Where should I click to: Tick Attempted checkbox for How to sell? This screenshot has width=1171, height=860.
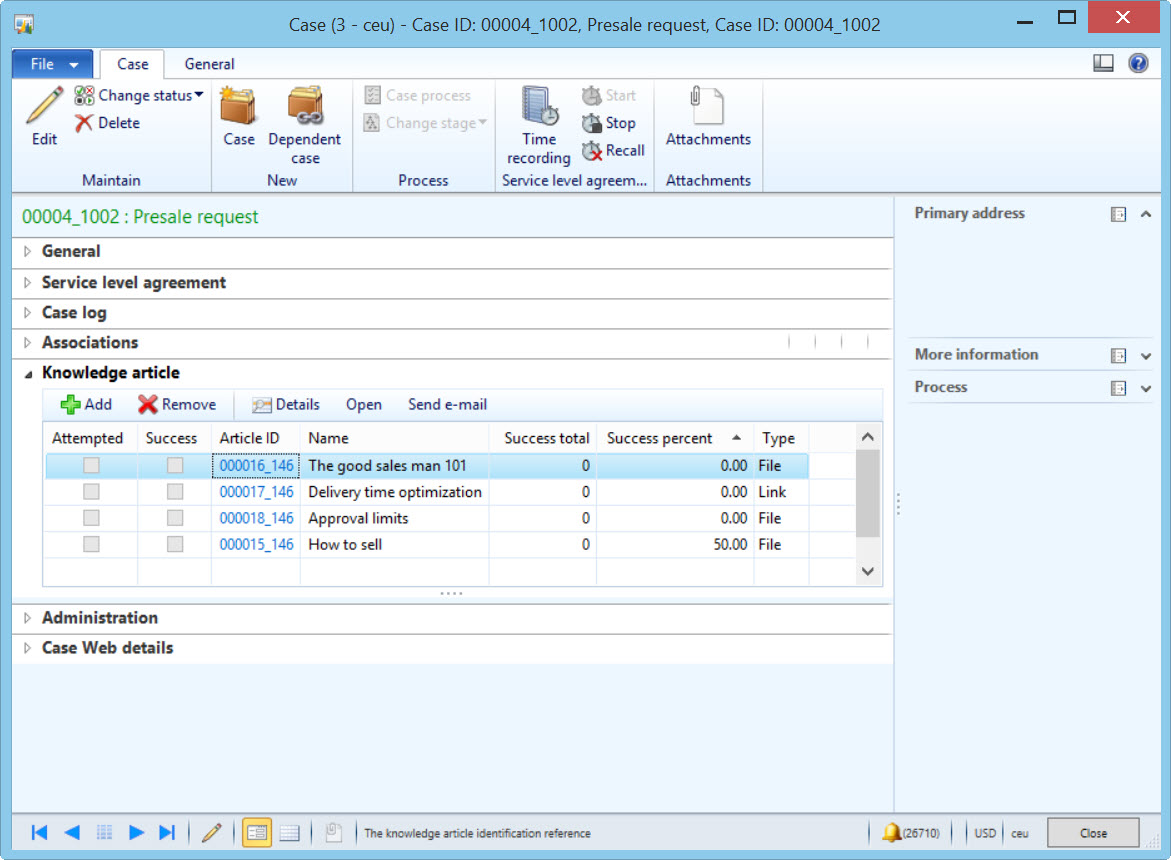(91, 544)
